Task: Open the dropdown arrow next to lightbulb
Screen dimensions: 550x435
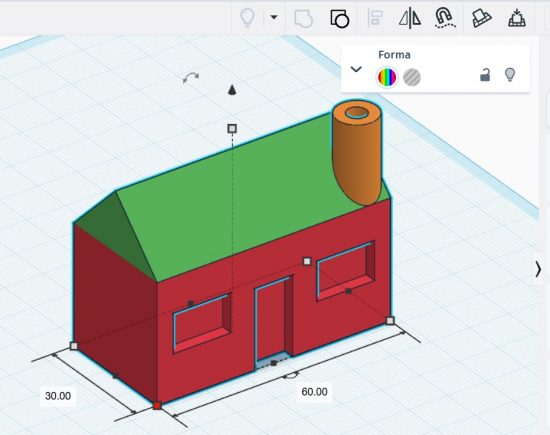Action: (x=274, y=17)
